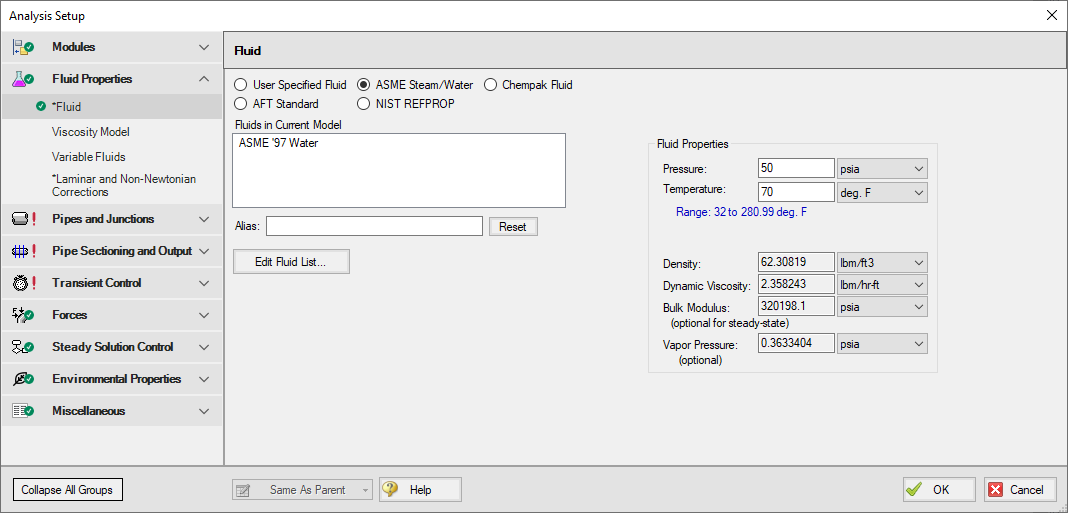Viewport: 1068px width, 513px height.
Task: Click the Steady Solution Control icon
Action: (x=24, y=347)
